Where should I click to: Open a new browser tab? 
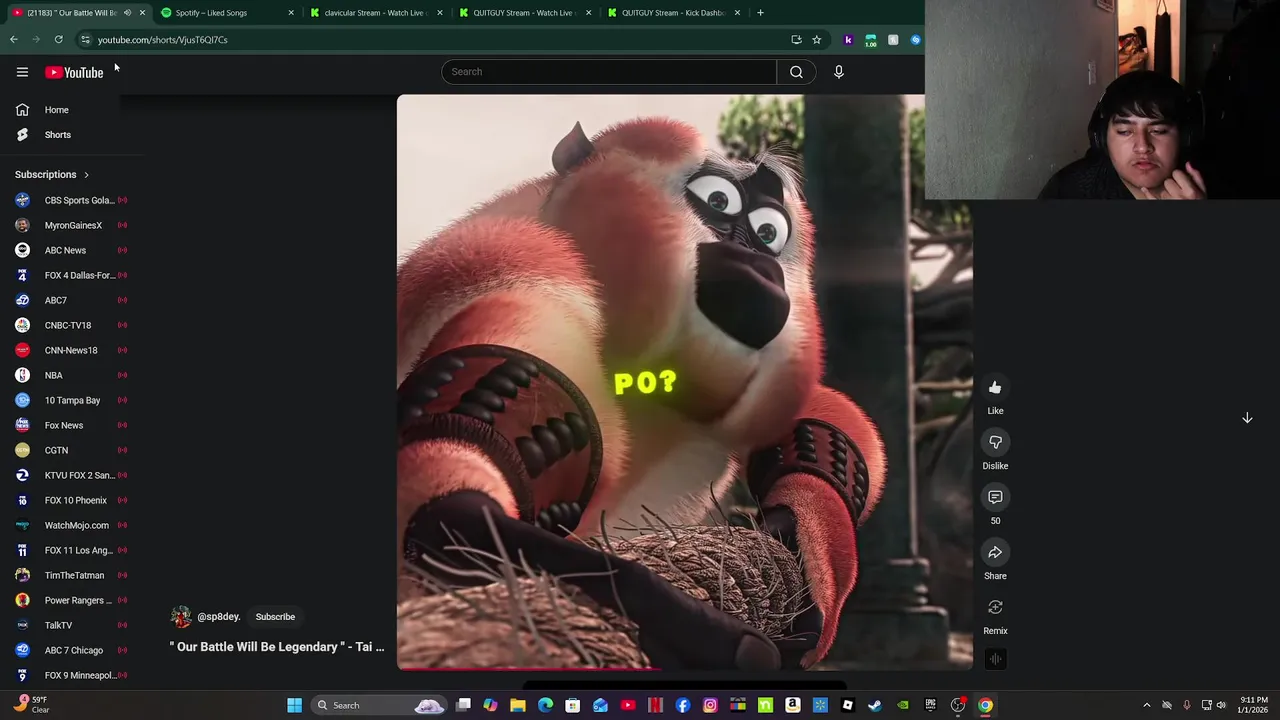(x=760, y=13)
